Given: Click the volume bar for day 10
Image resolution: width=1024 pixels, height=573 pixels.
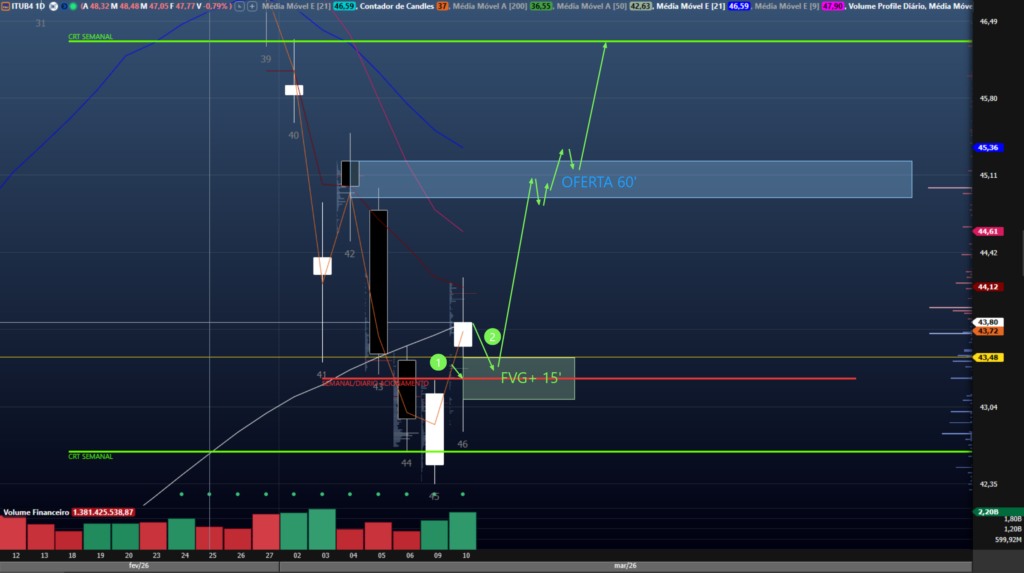Looking at the screenshot, I should tap(463, 531).
